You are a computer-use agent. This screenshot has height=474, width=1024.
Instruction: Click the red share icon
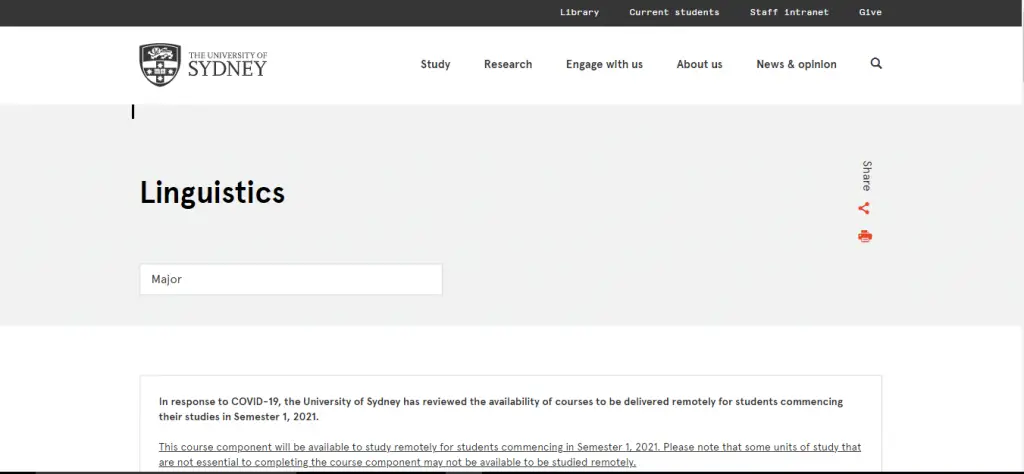point(864,208)
